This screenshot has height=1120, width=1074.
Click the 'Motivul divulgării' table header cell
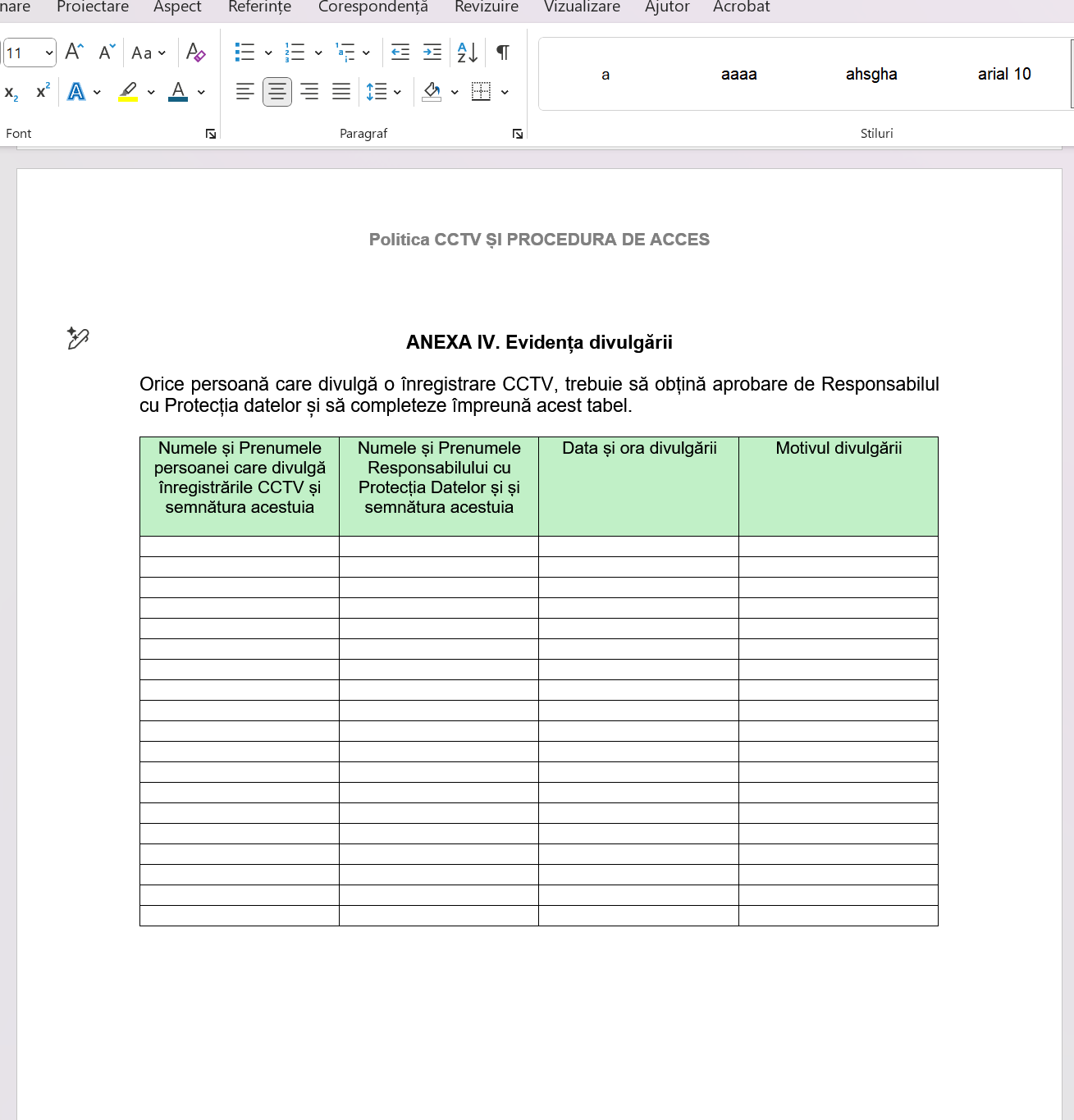(839, 487)
